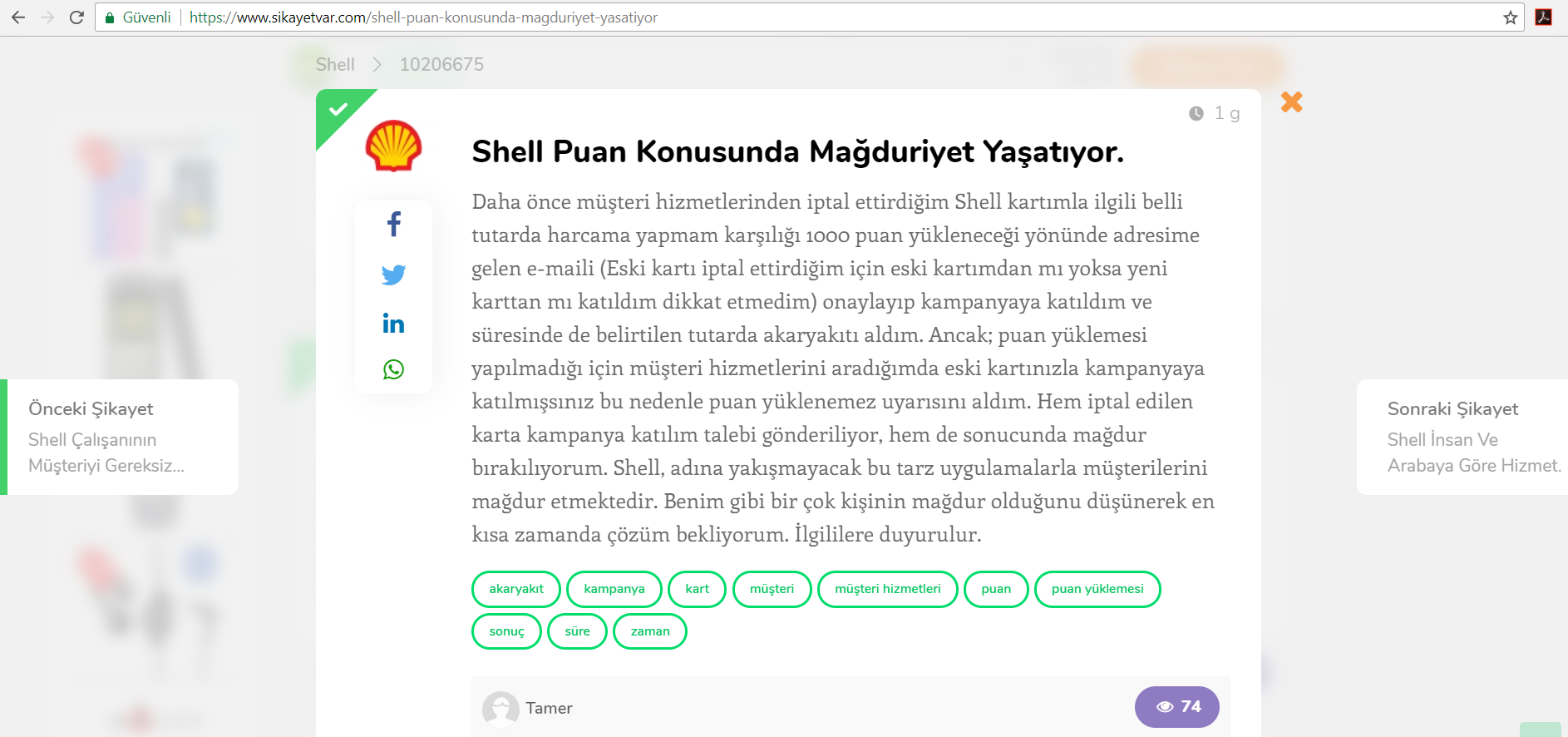Choose the 'puan yüklemesi' tag

(1097, 589)
